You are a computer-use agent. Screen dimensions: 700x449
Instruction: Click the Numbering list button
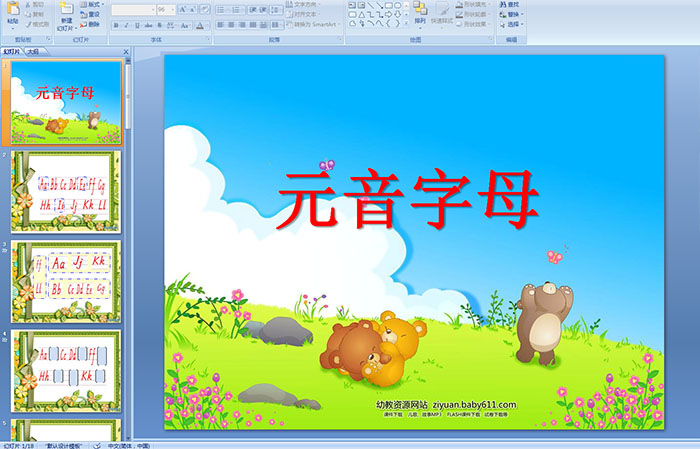238,10
